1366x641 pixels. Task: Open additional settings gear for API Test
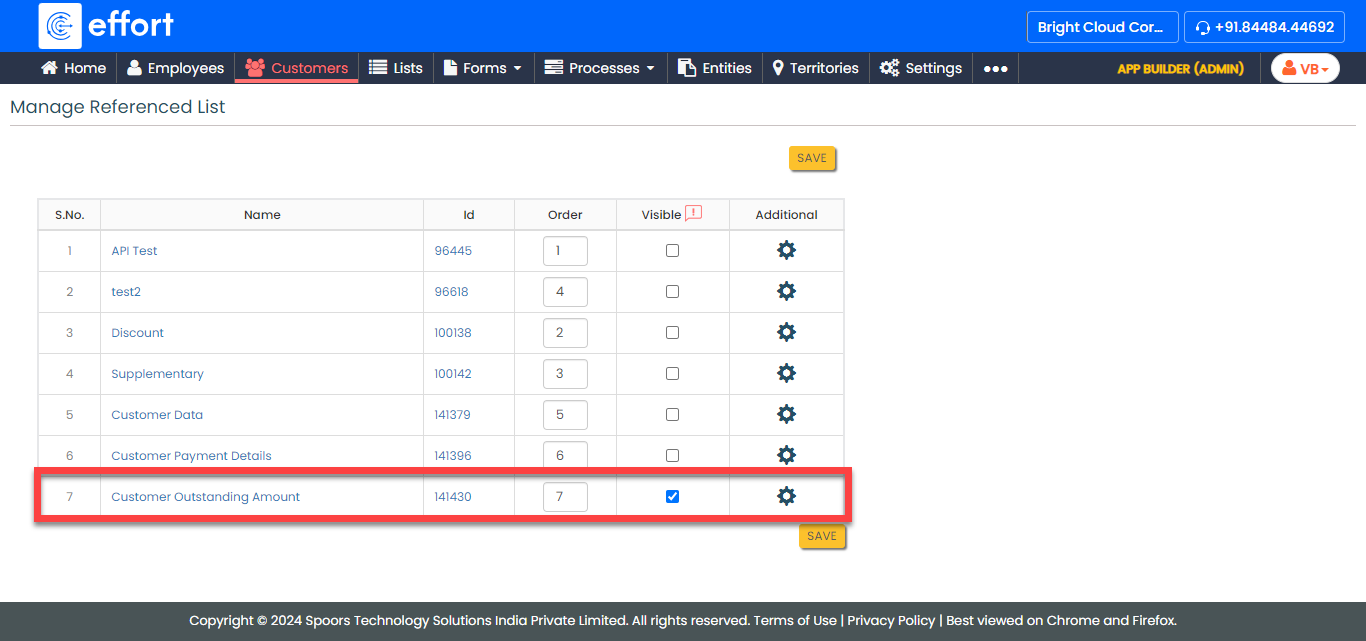click(786, 250)
